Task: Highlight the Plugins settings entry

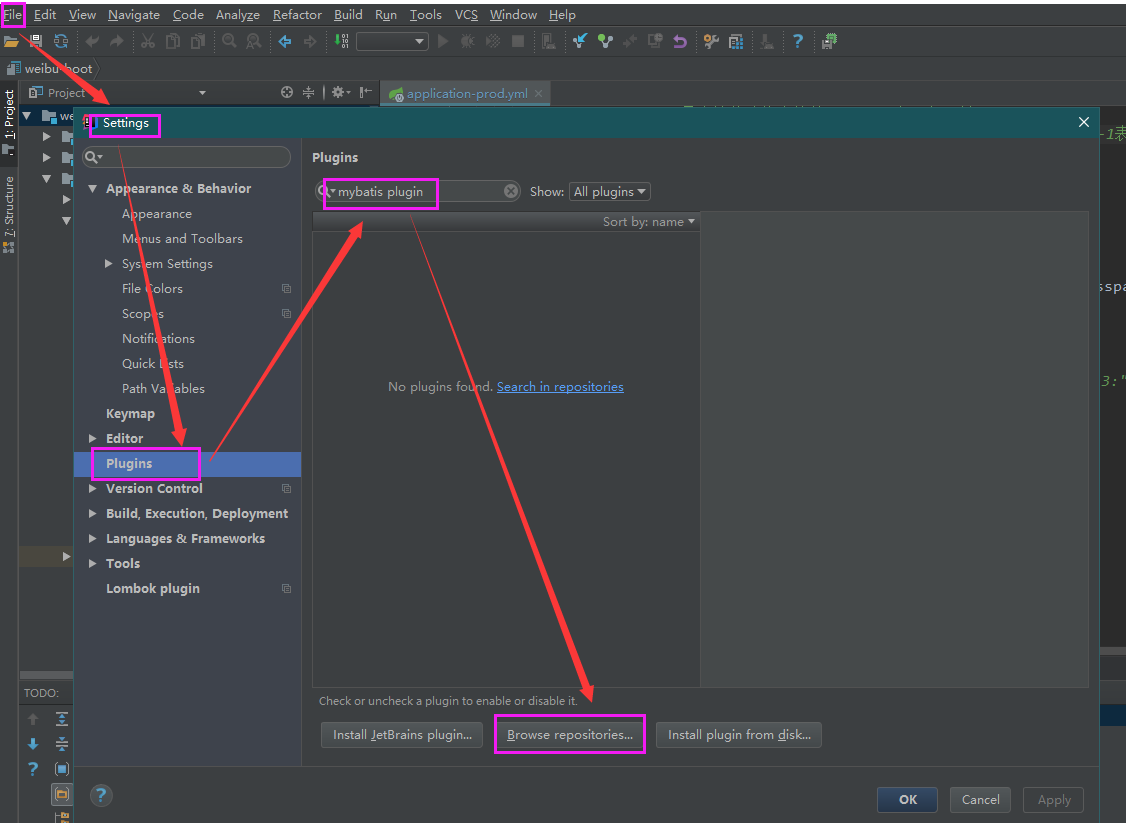Action: (x=128, y=463)
